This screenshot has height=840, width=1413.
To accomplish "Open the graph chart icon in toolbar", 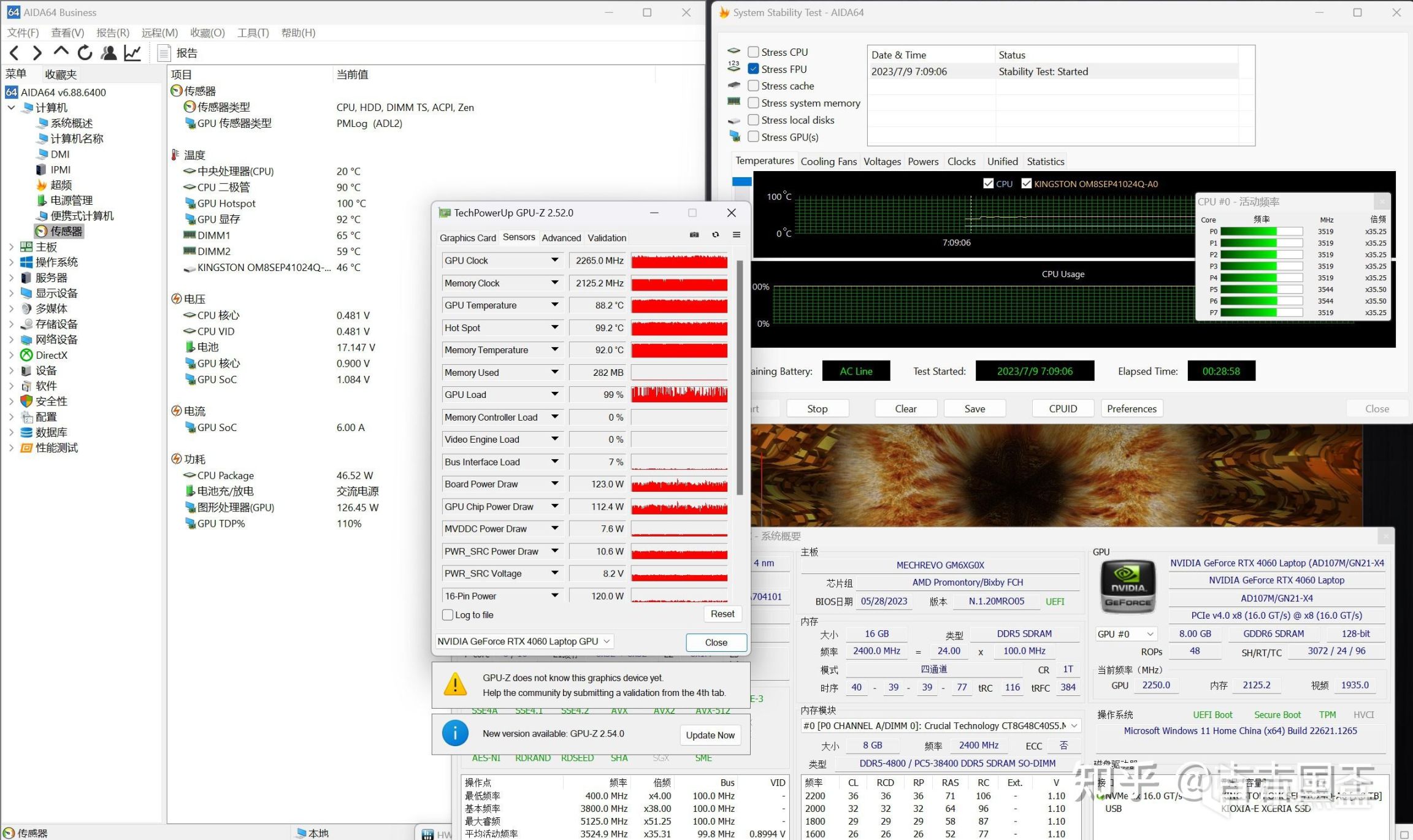I will tap(132, 53).
